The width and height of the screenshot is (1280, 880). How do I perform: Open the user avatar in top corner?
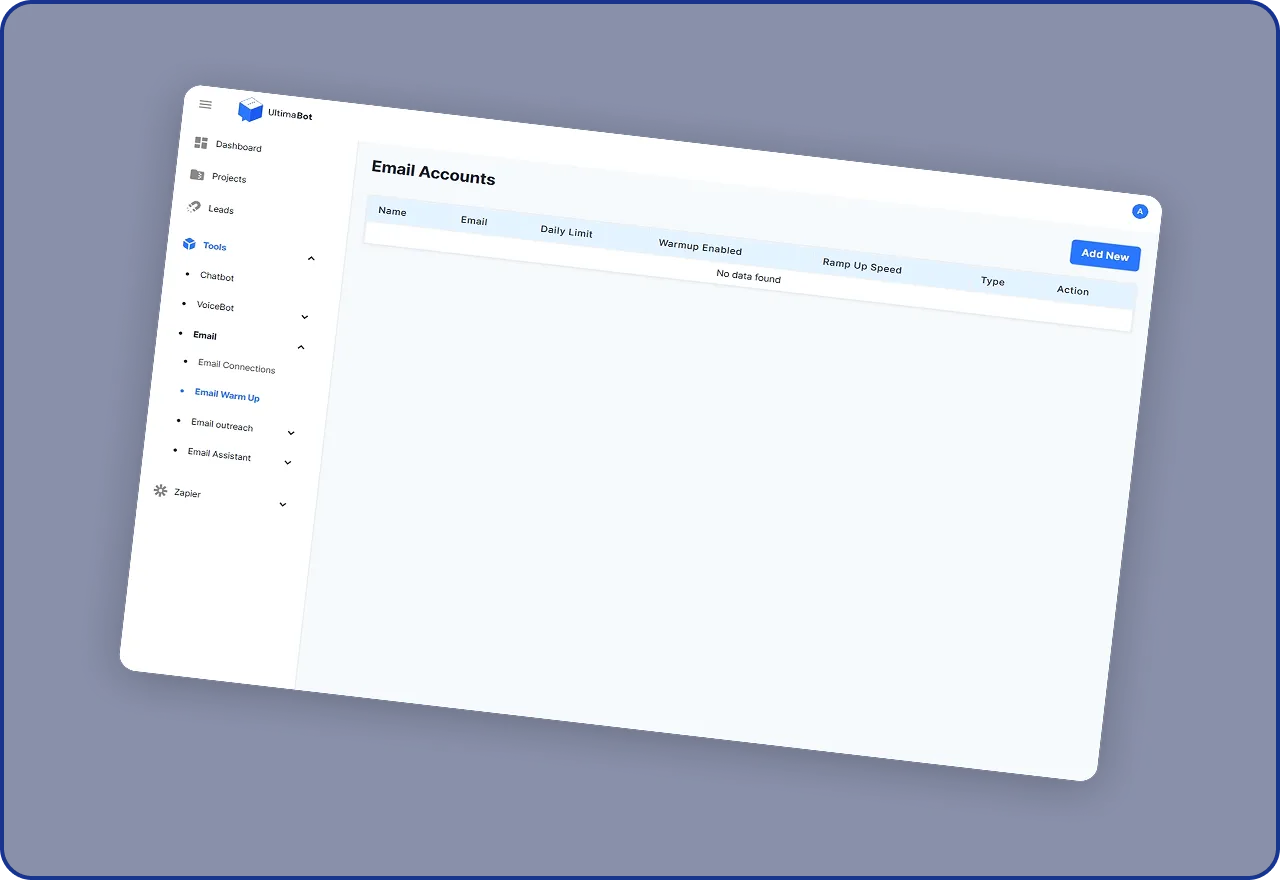[1139, 211]
